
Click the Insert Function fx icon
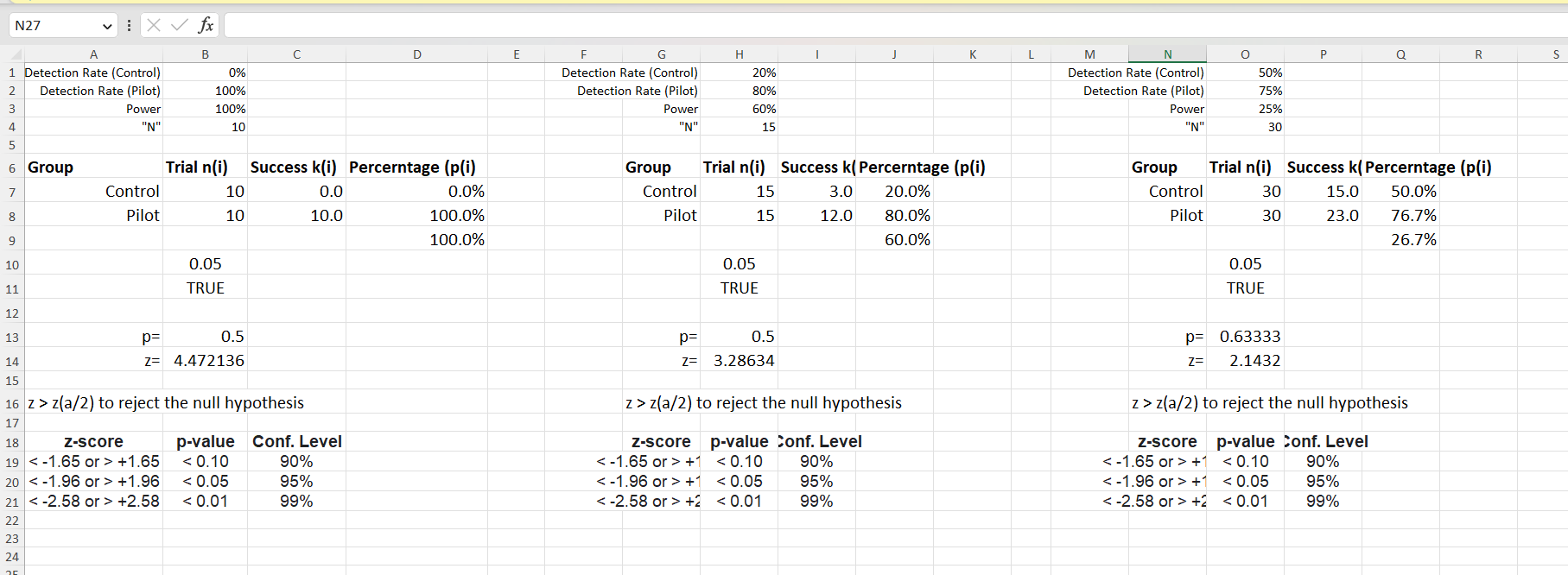(x=206, y=25)
